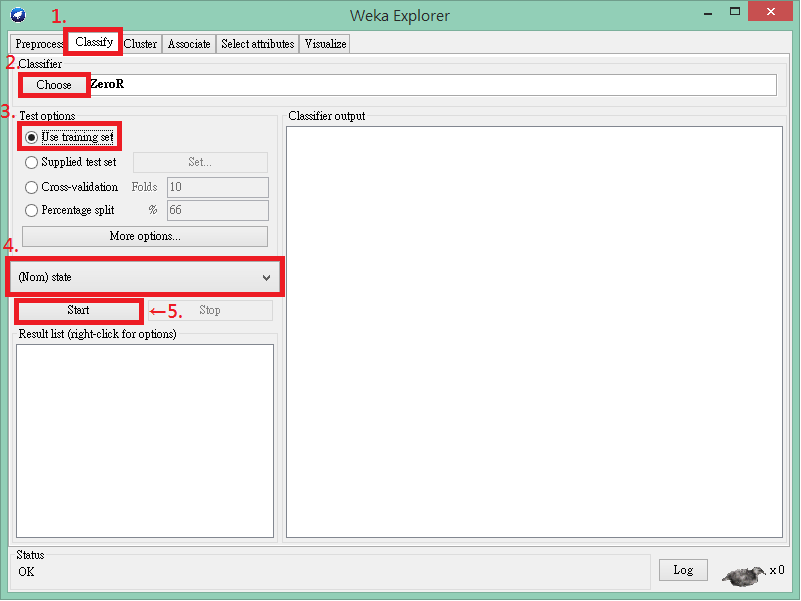Maximize the Weka Explorer window

pyautogui.click(x=735, y=11)
